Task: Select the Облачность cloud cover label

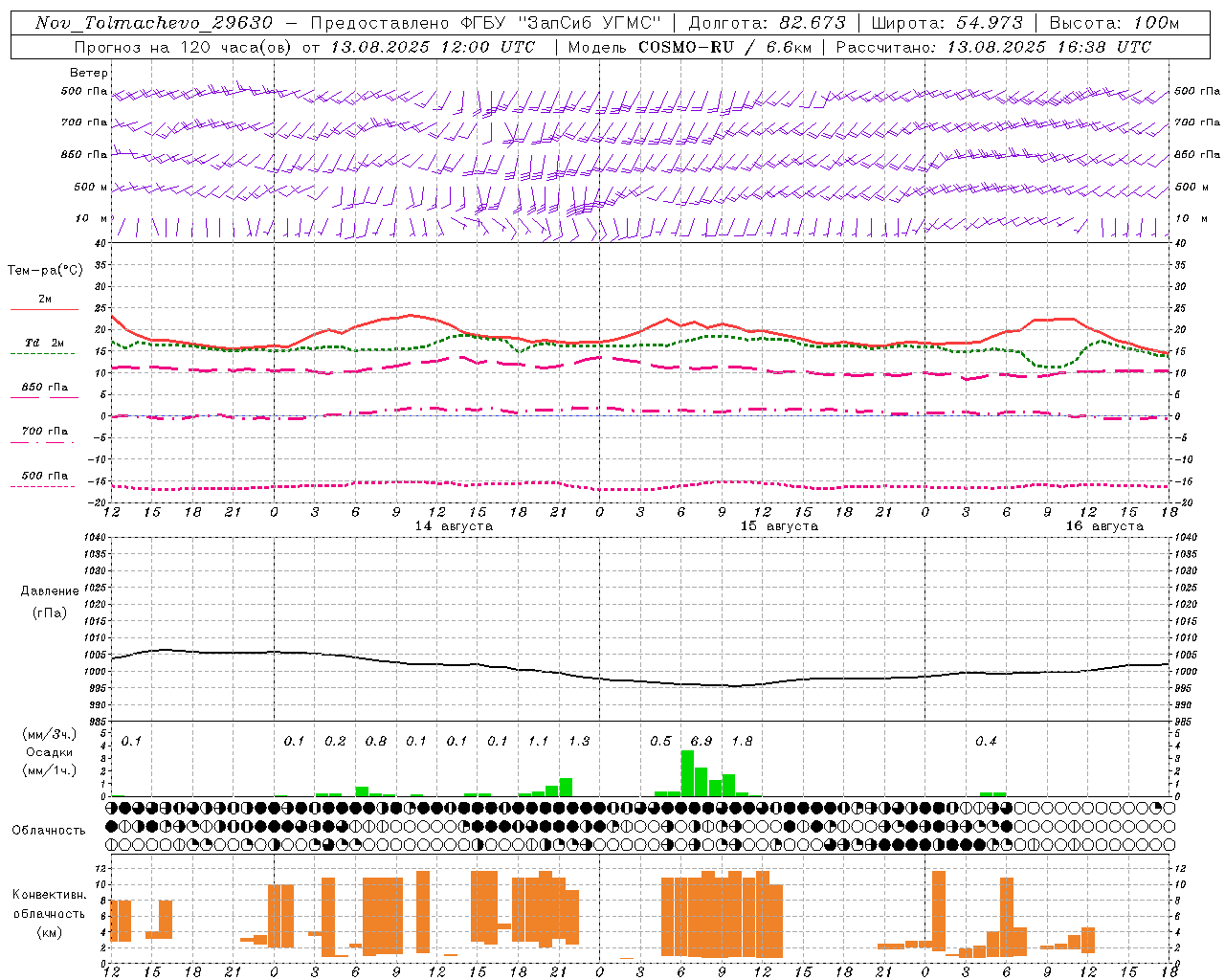Action: tap(49, 831)
